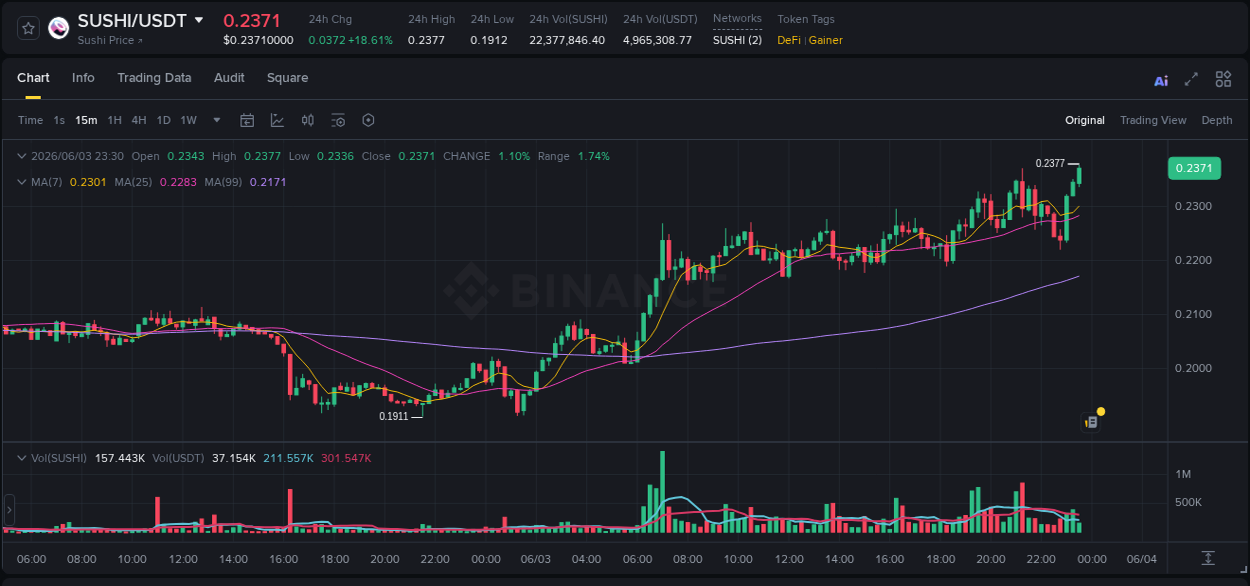Expand the chart to fullscreen

click(x=1191, y=79)
